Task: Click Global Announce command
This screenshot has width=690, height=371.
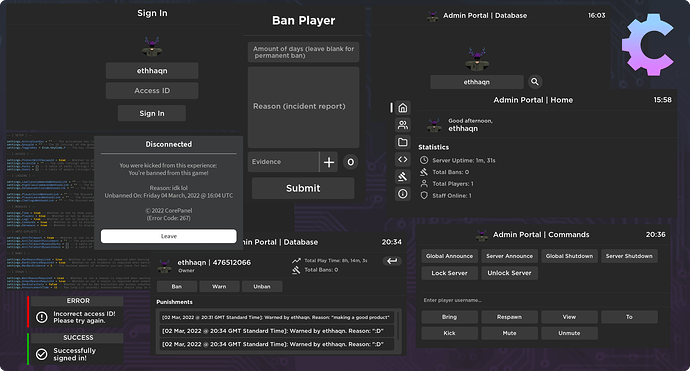Action: [449, 256]
